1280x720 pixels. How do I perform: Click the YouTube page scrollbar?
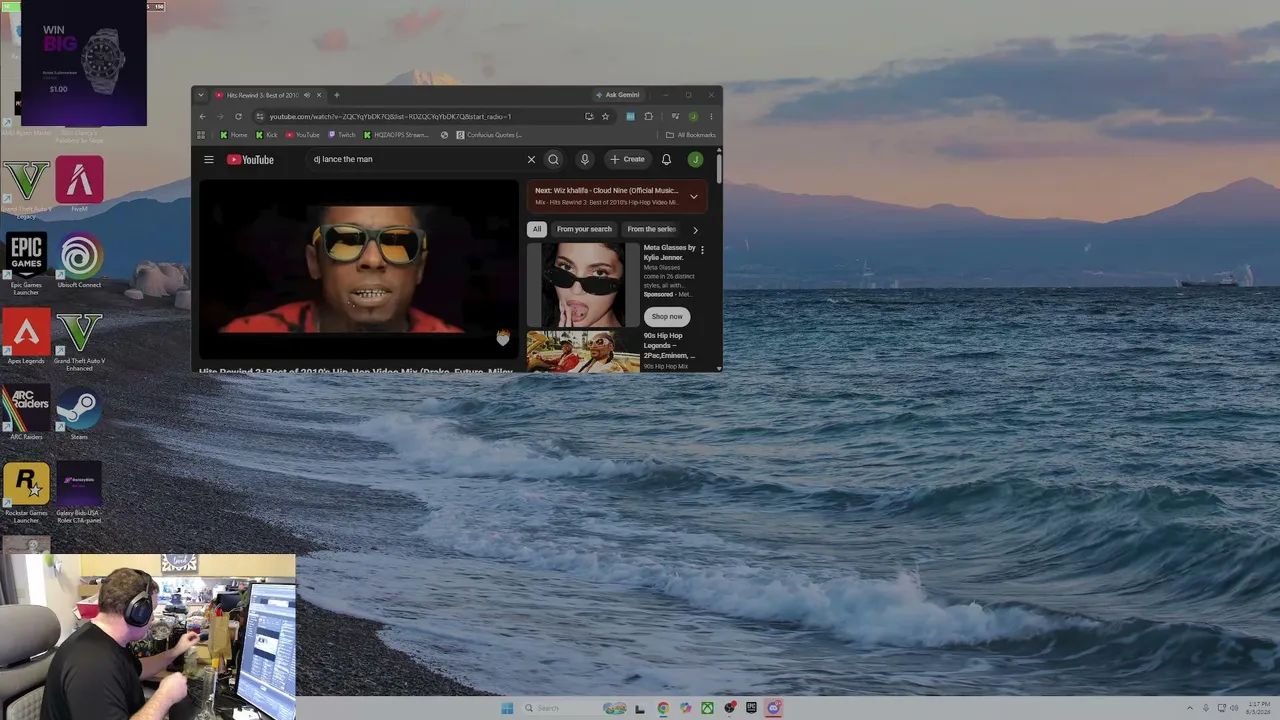click(719, 168)
